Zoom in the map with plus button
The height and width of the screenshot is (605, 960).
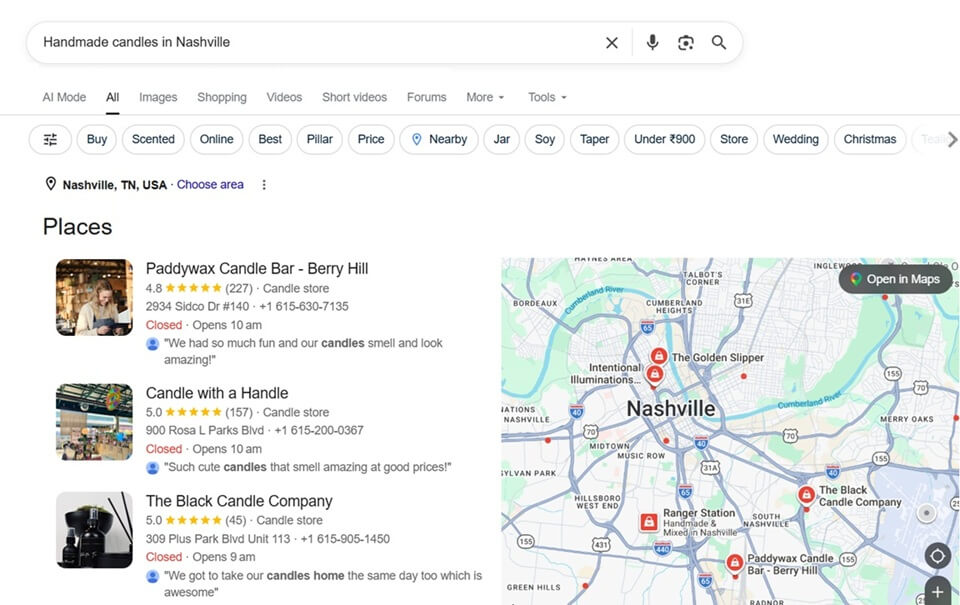pyautogui.click(x=937, y=592)
